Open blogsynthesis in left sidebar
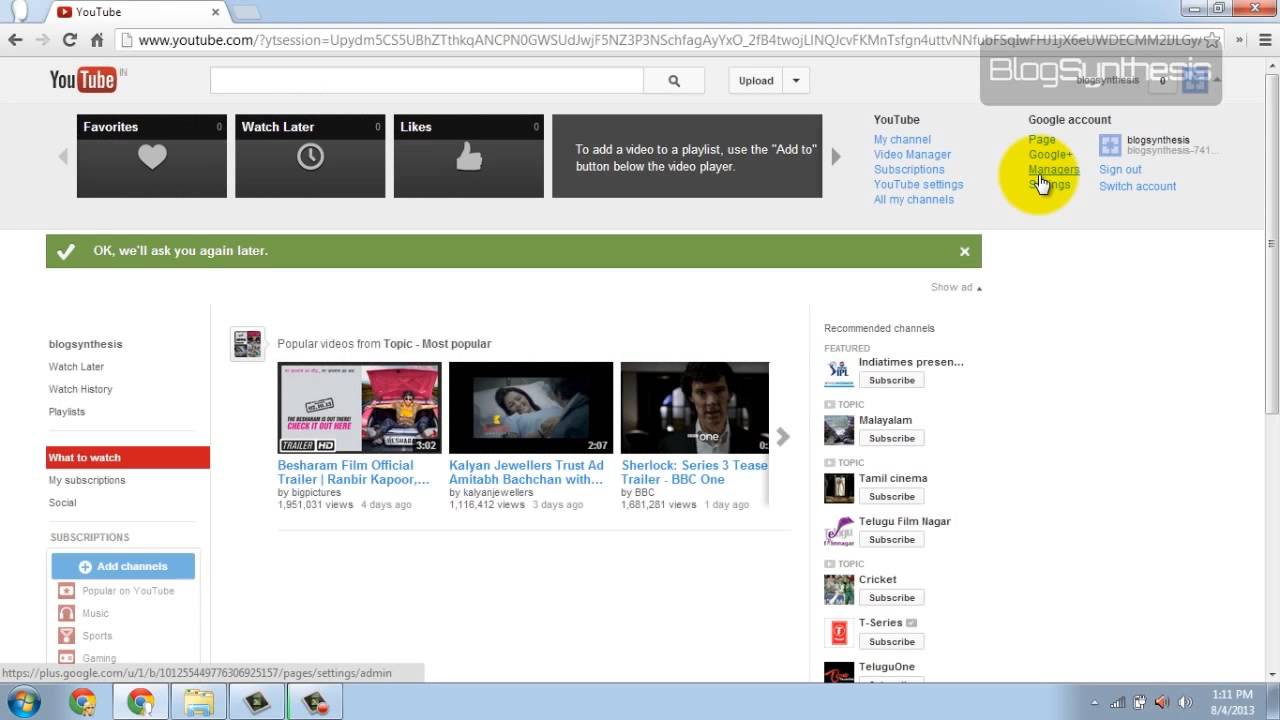 tap(86, 344)
